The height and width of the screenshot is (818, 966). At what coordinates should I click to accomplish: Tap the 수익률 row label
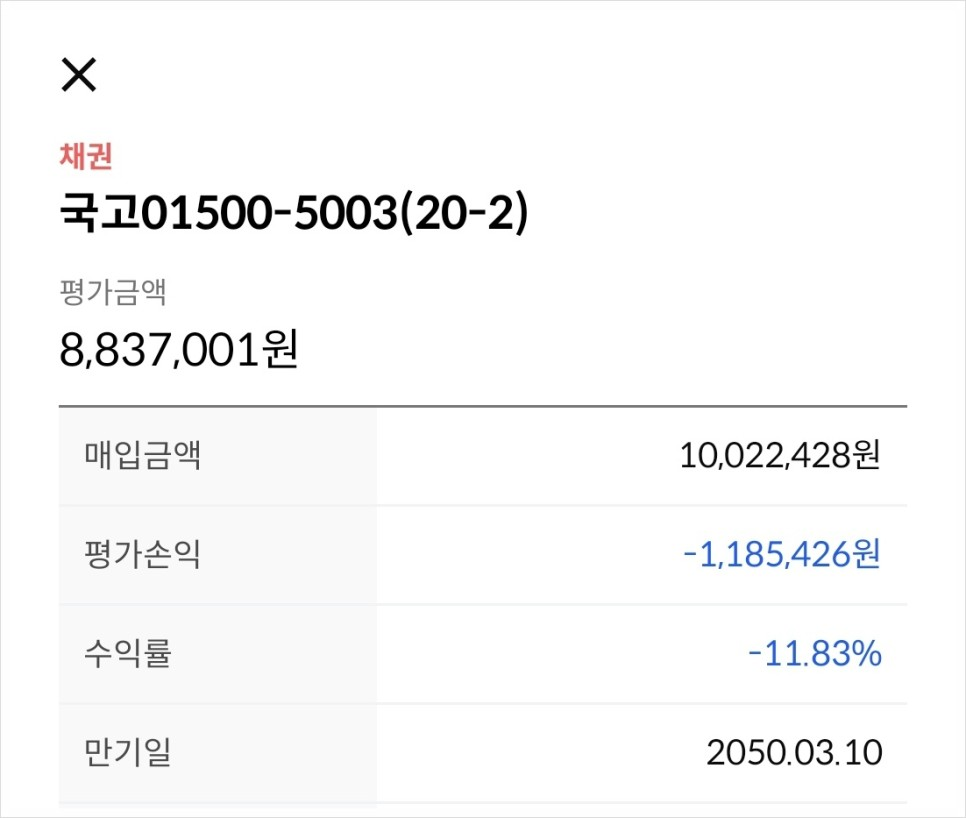click(128, 654)
